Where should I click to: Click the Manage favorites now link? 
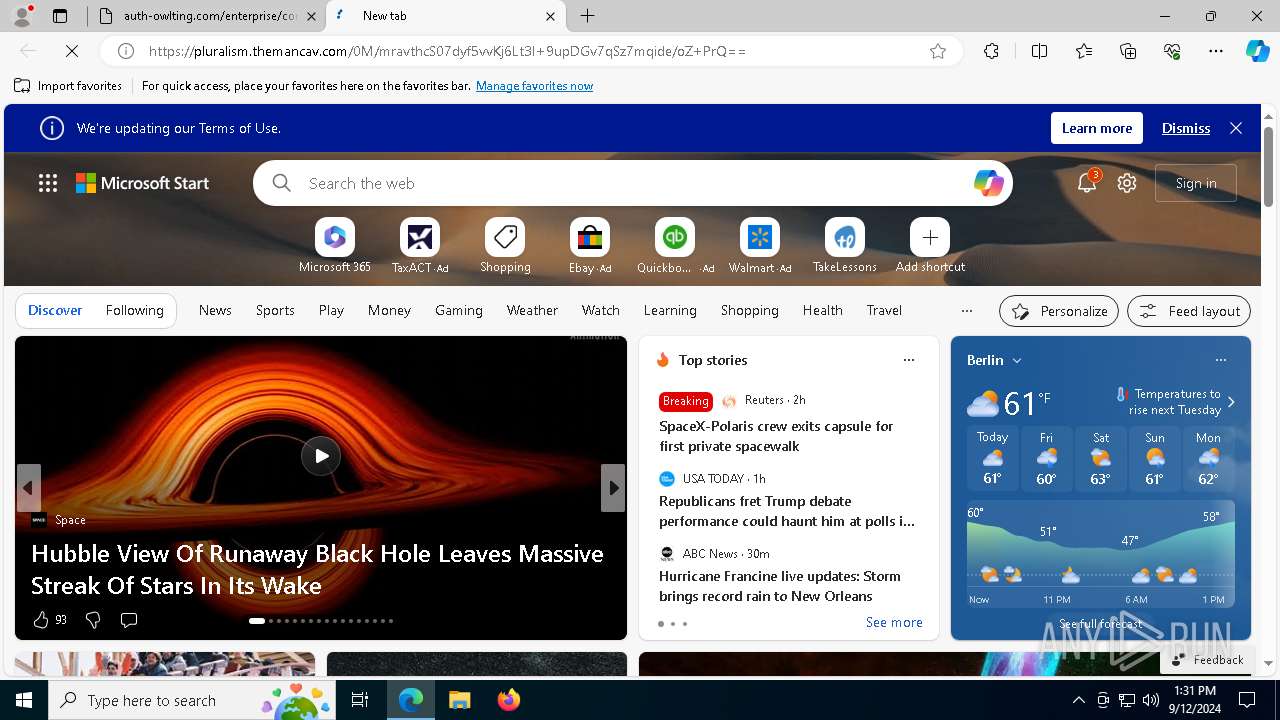tap(534, 86)
